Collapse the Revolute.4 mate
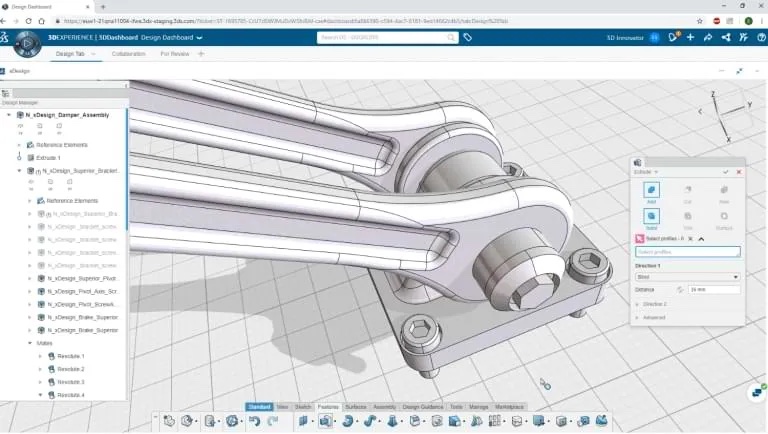768x434 pixels. pos(40,395)
